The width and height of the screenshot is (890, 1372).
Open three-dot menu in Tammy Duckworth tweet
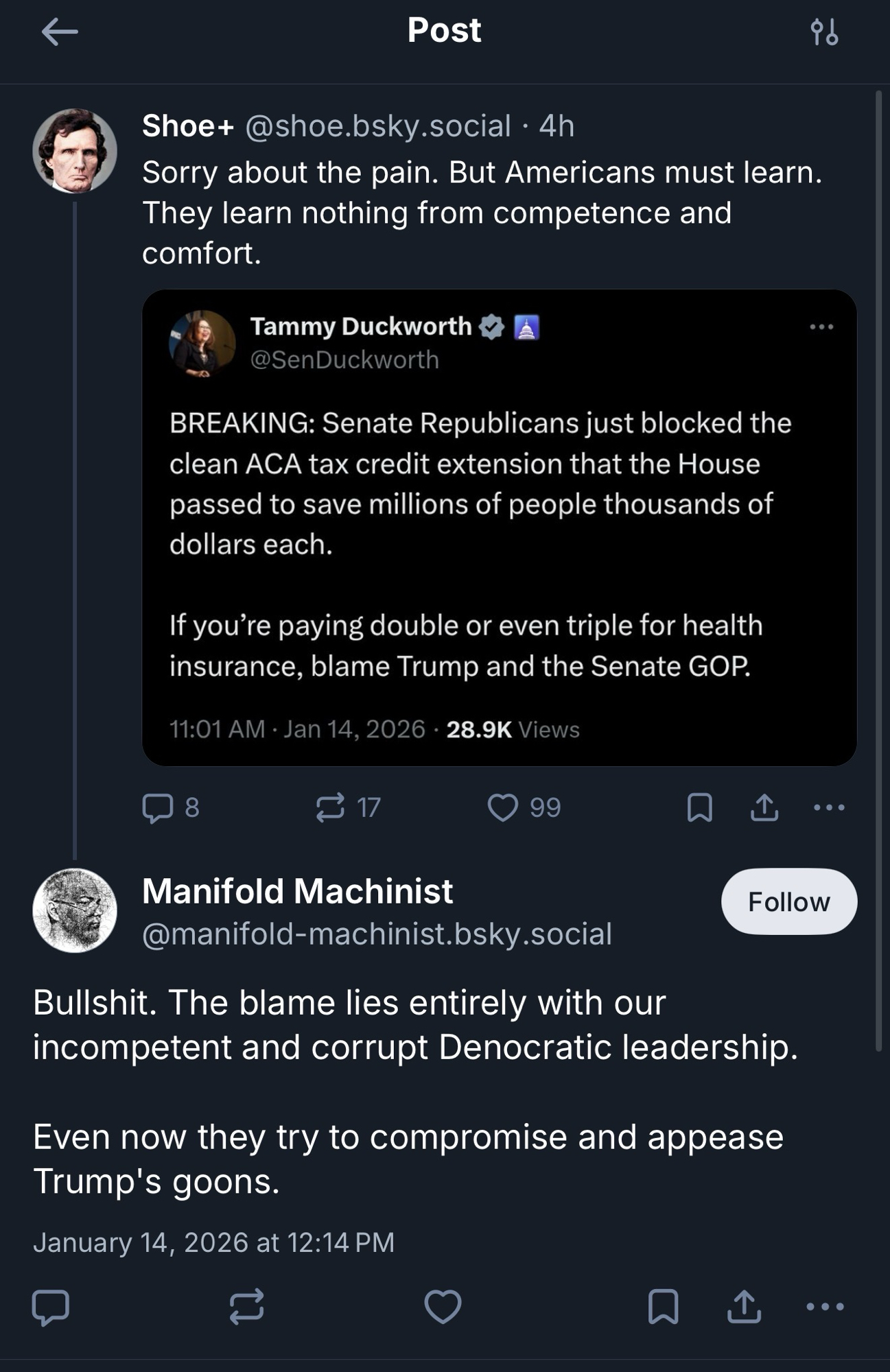coord(821,327)
